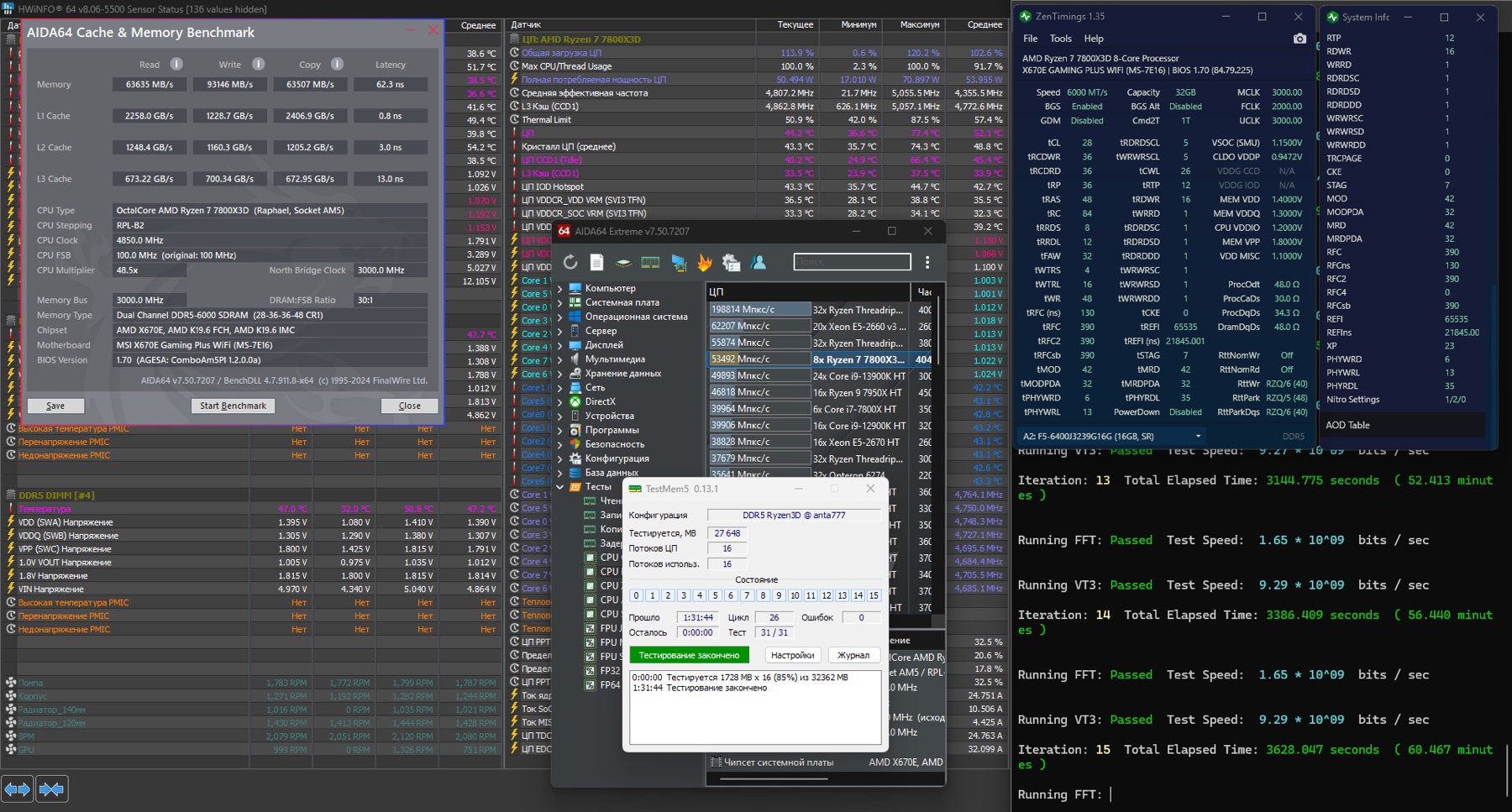Click the Read info icon in benchmark window
This screenshot has height=812, width=1512.
click(176, 64)
